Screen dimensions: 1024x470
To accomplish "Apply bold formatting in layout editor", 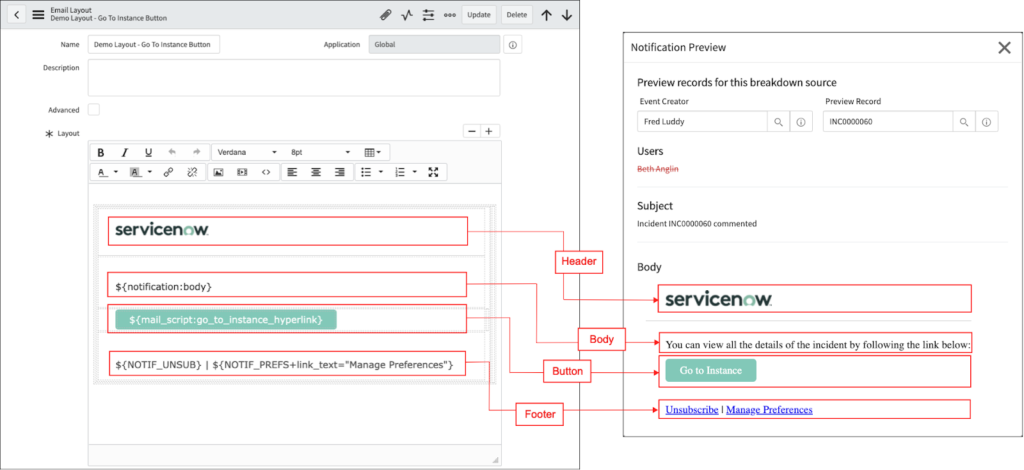I will click(100, 152).
